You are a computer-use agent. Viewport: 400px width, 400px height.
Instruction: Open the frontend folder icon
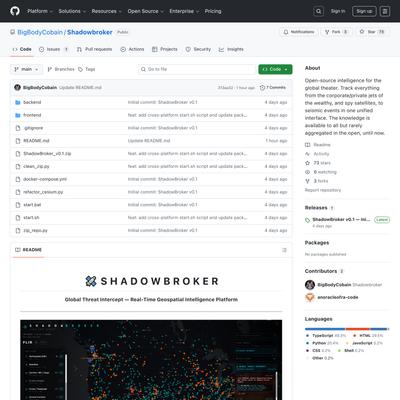[x=18, y=115]
